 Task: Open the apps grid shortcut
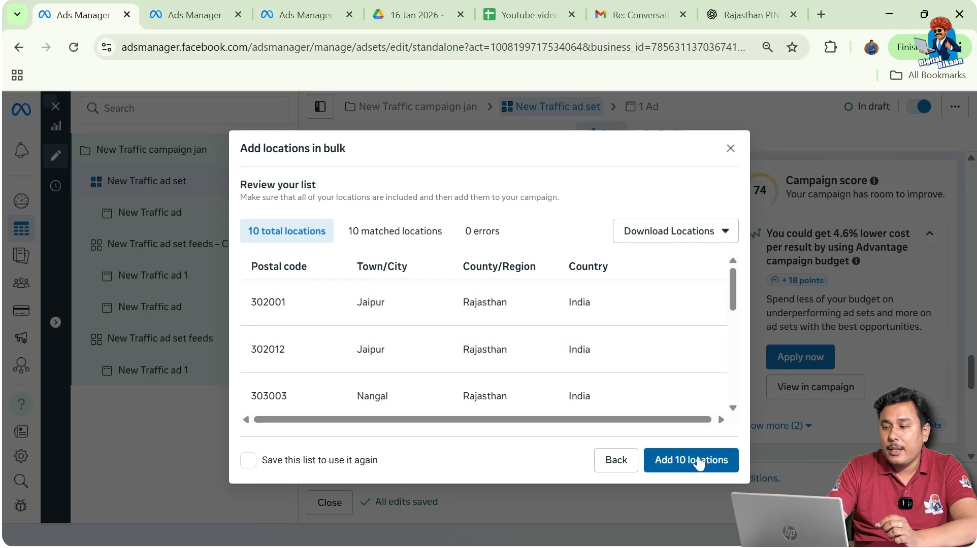17,75
